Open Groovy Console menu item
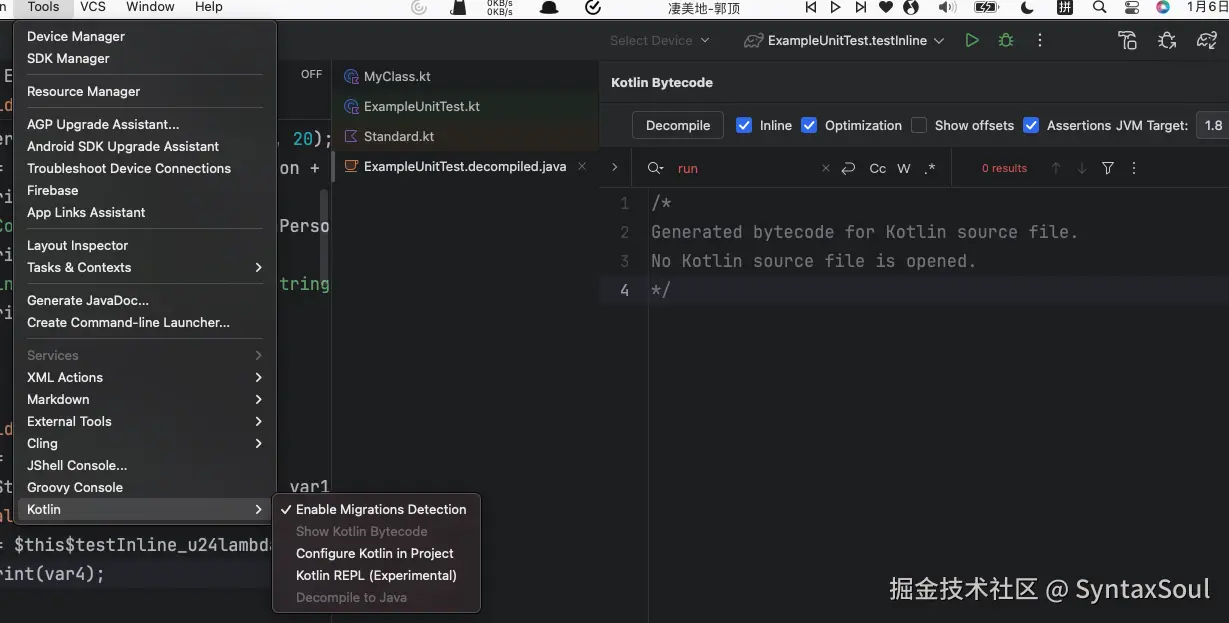This screenshot has width=1229, height=623. pyautogui.click(x=144, y=487)
